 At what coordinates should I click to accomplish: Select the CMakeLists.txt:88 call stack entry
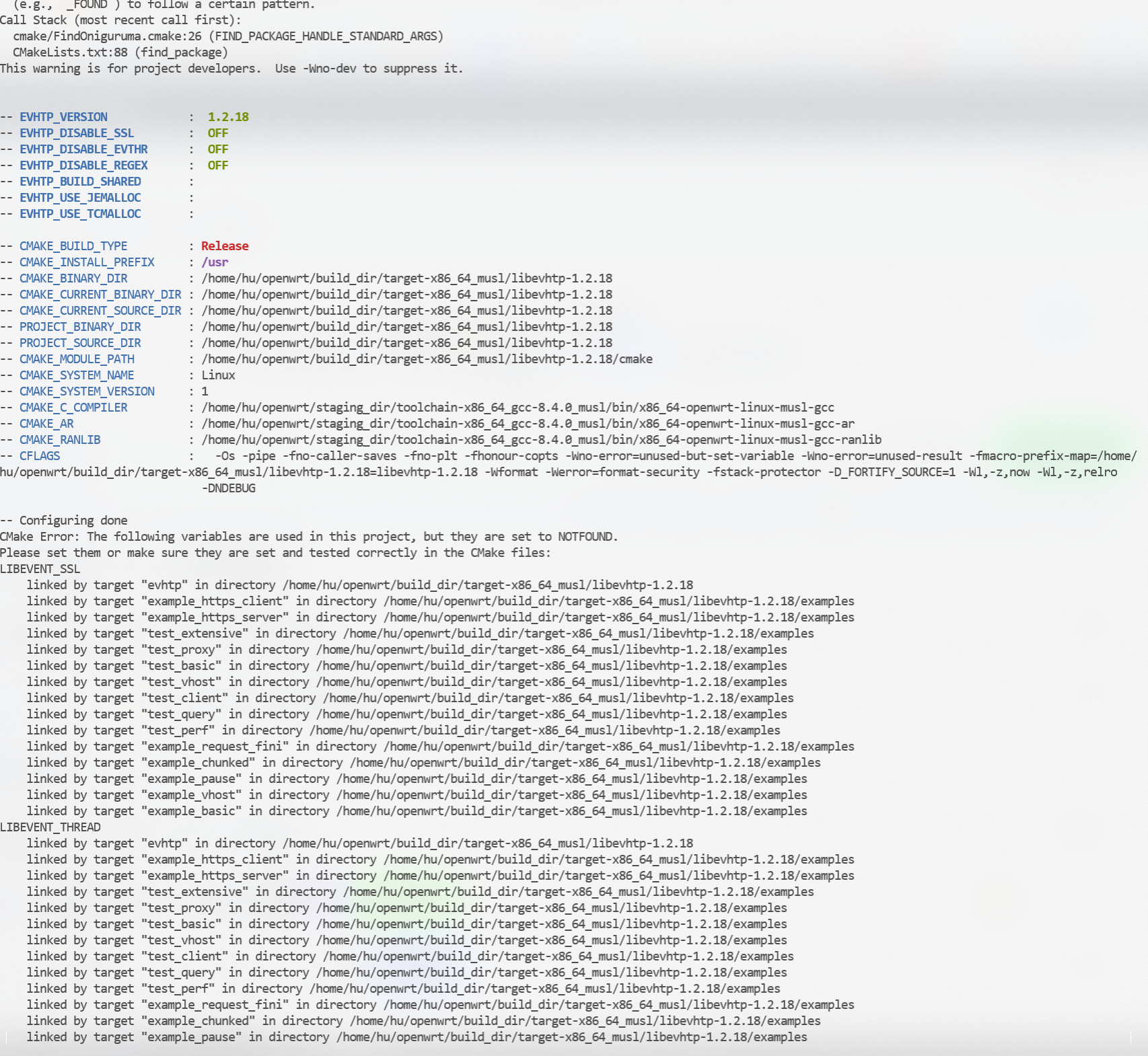click(x=120, y=52)
